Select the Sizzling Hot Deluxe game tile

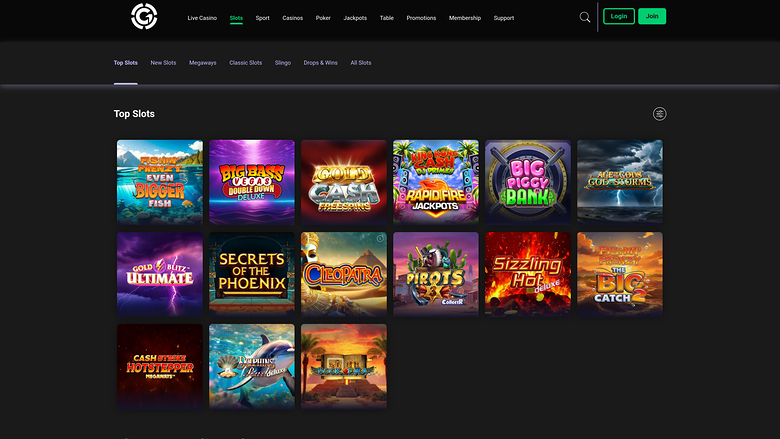528,274
